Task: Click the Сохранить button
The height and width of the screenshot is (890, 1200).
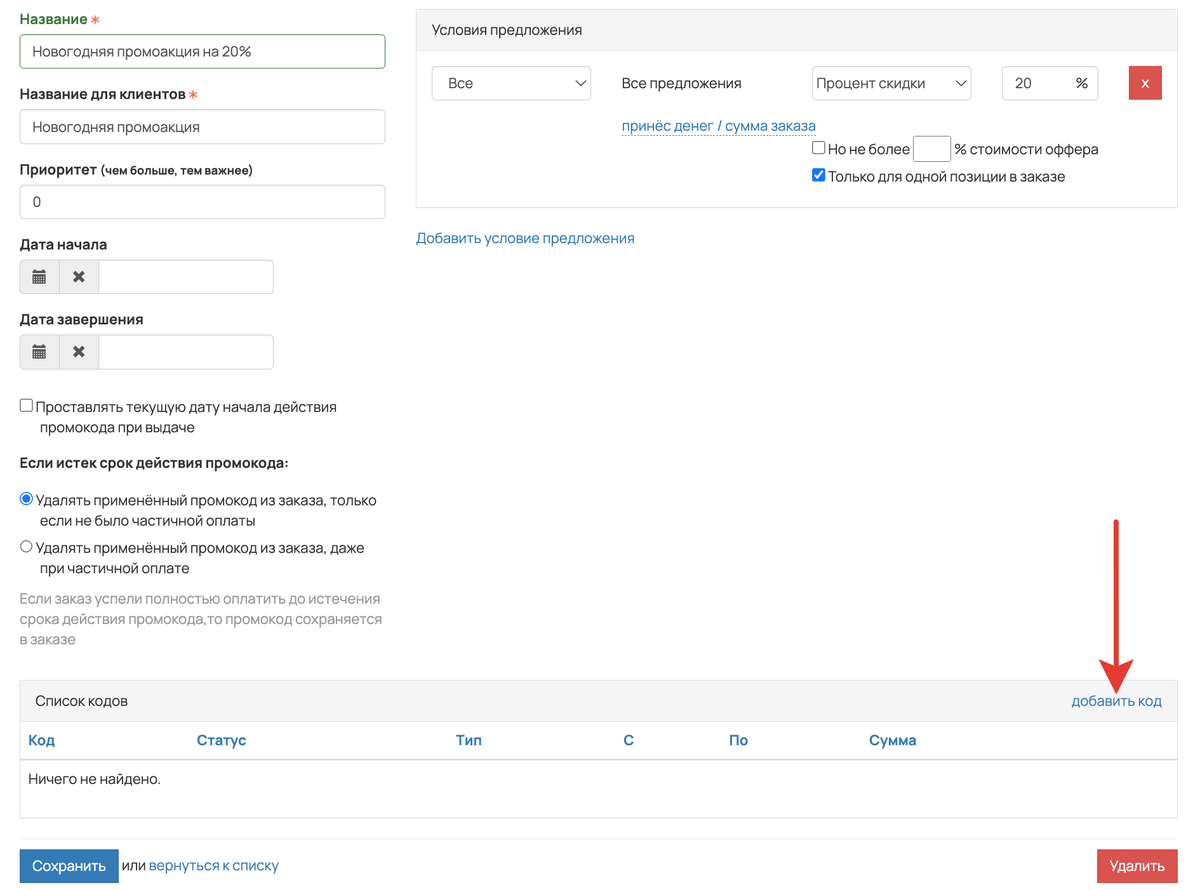Action: 69,866
